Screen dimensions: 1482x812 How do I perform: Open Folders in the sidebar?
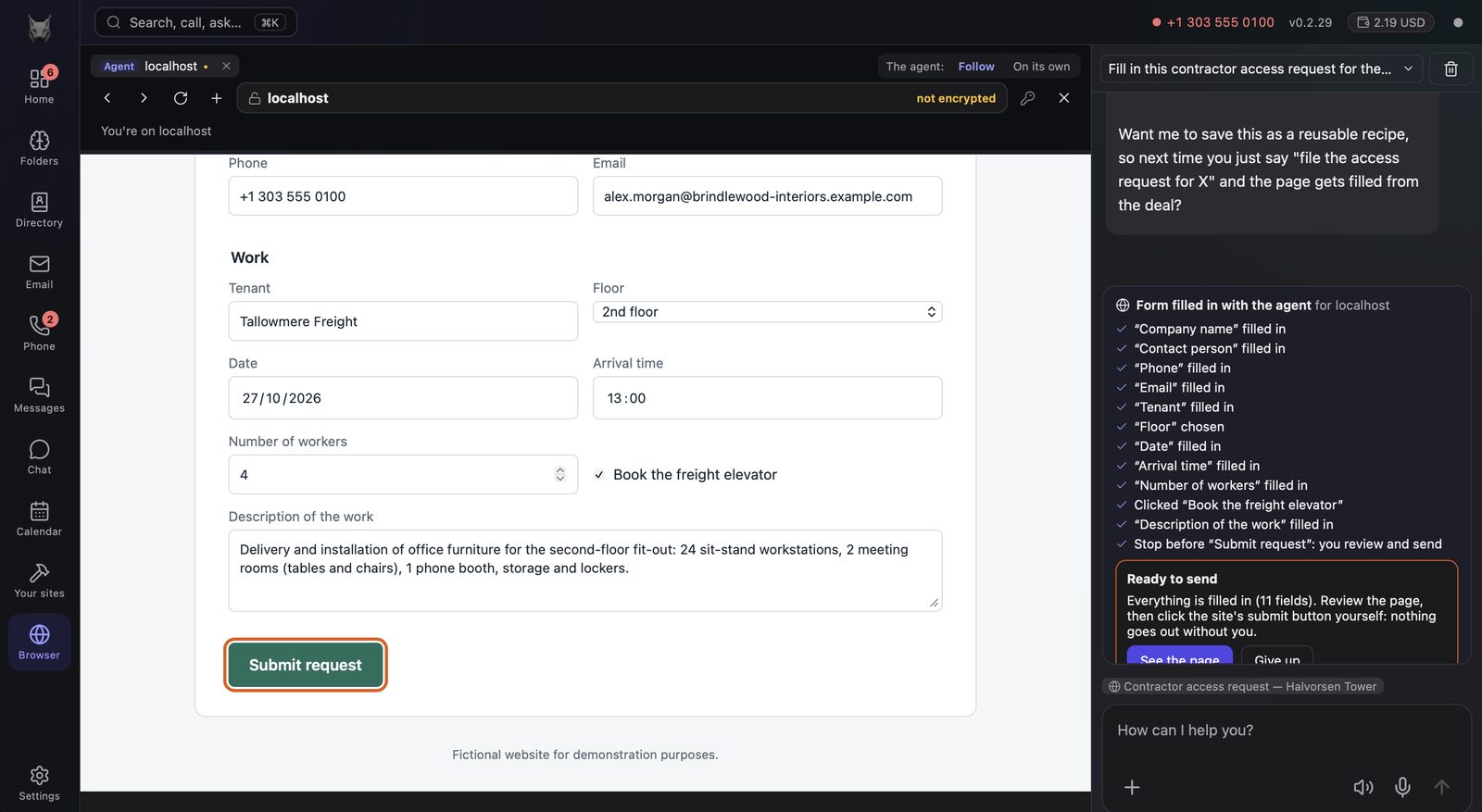pyautogui.click(x=39, y=148)
